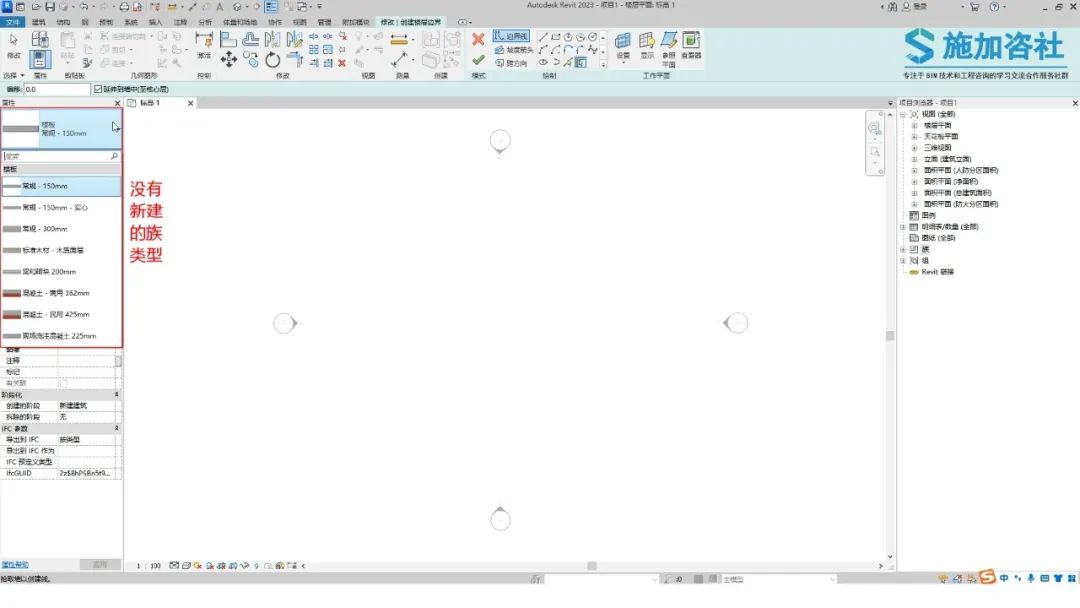Open the view scale 1 : 100 control
The height and width of the screenshot is (608, 1080).
(148, 566)
